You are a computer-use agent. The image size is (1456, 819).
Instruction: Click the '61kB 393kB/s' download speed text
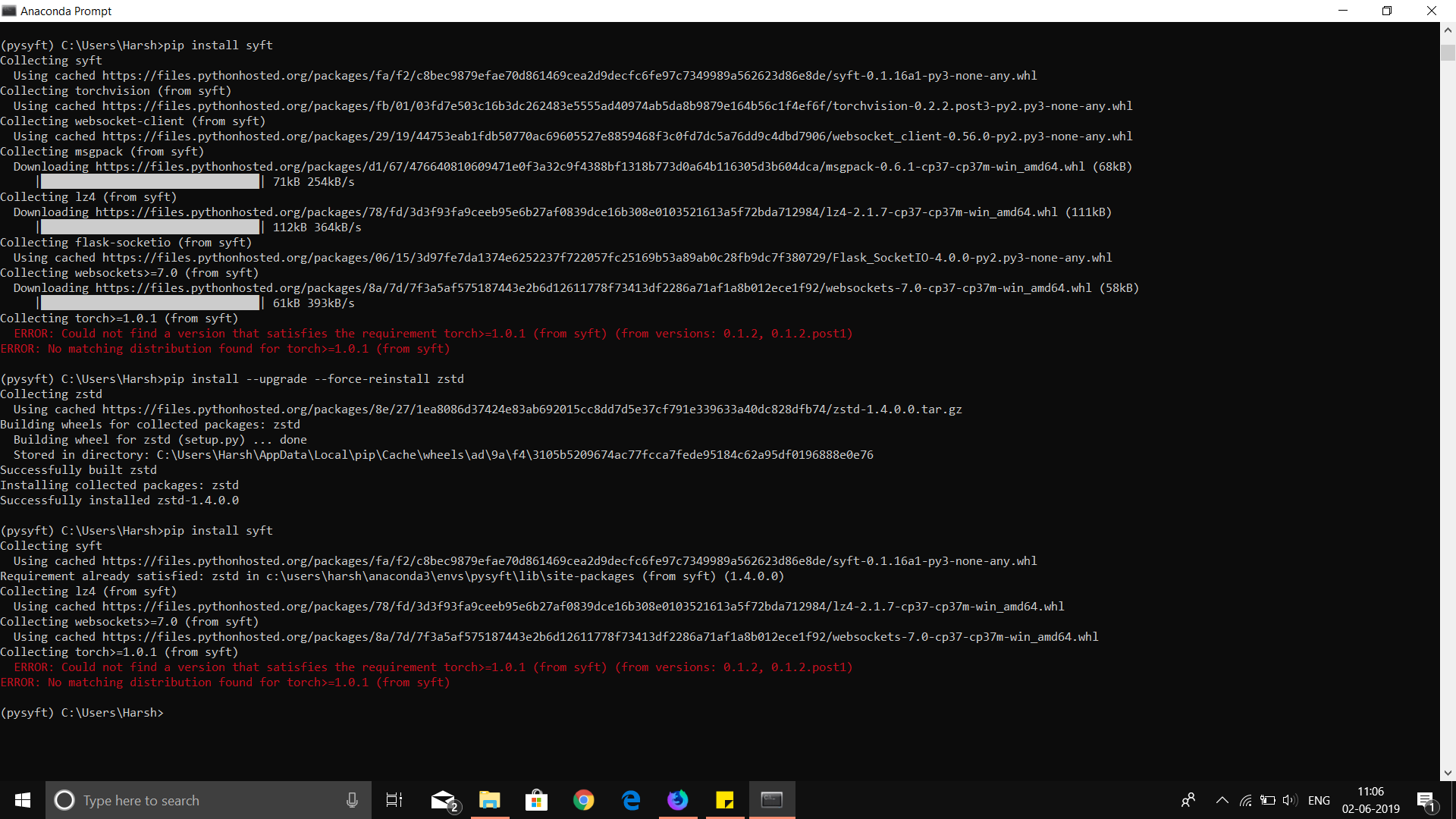point(314,303)
